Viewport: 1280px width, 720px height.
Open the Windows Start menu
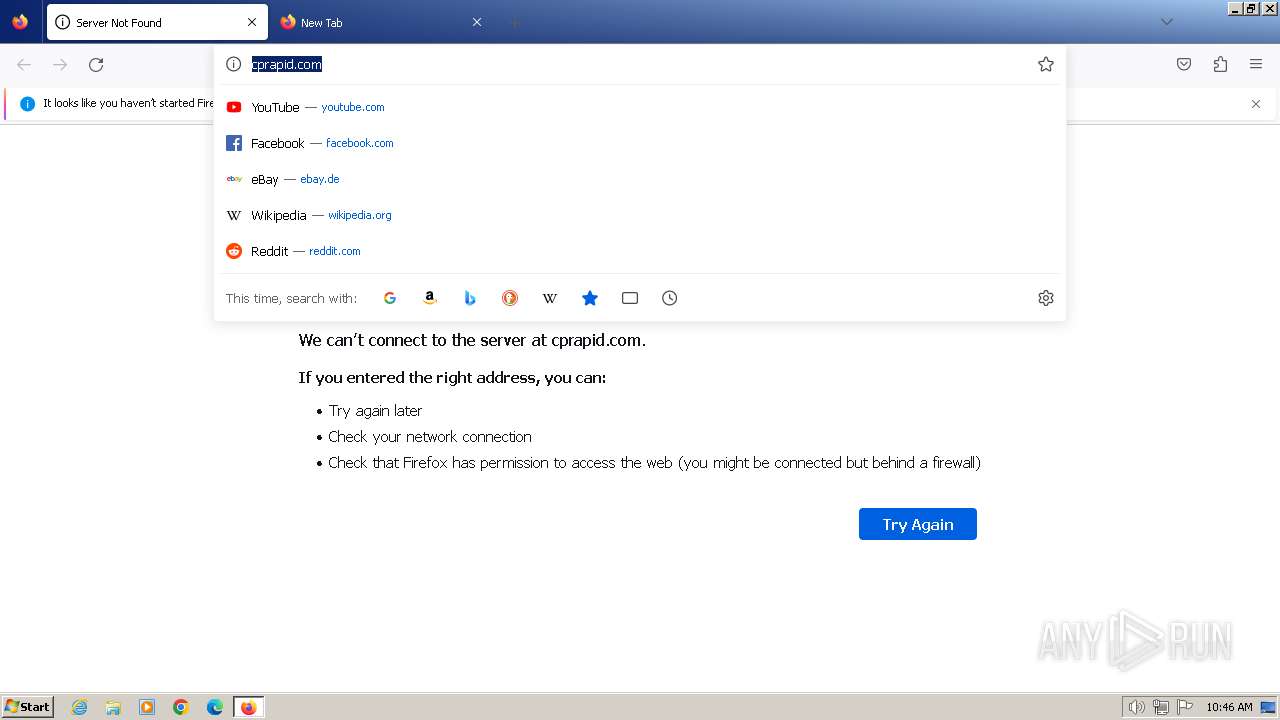click(28, 707)
